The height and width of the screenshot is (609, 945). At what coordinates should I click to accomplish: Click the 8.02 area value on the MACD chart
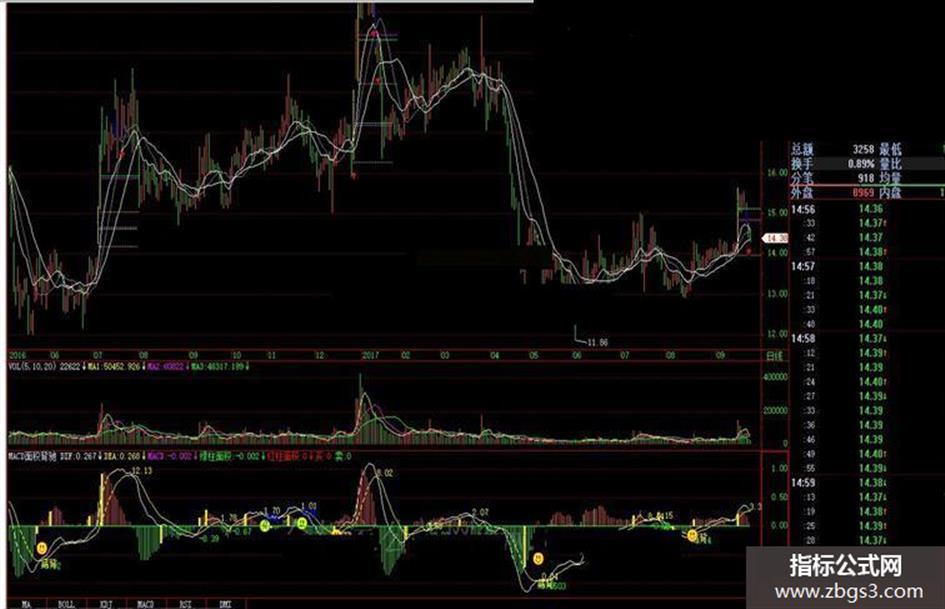385,473
